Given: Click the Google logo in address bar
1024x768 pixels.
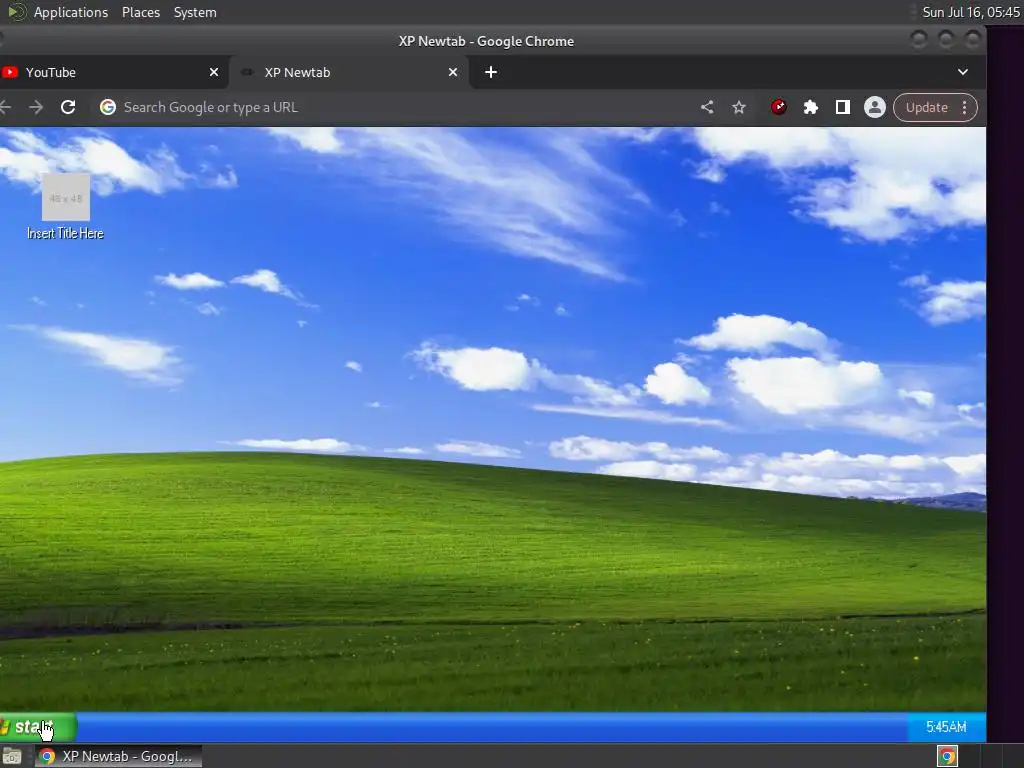Looking at the screenshot, I should point(108,107).
